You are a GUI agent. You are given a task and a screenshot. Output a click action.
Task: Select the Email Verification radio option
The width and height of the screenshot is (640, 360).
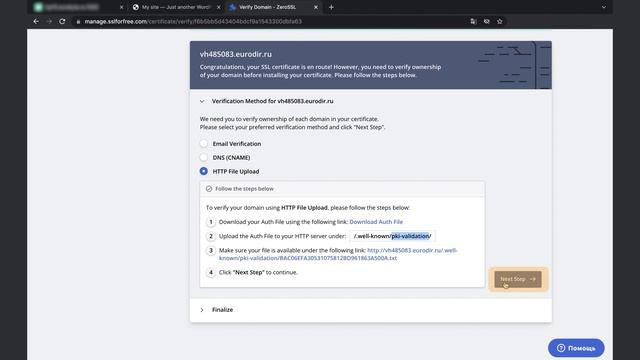(204, 144)
